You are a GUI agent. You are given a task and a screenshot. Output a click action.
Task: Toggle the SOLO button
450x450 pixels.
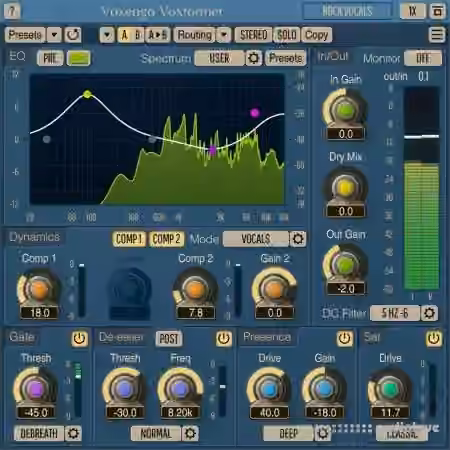(286, 35)
